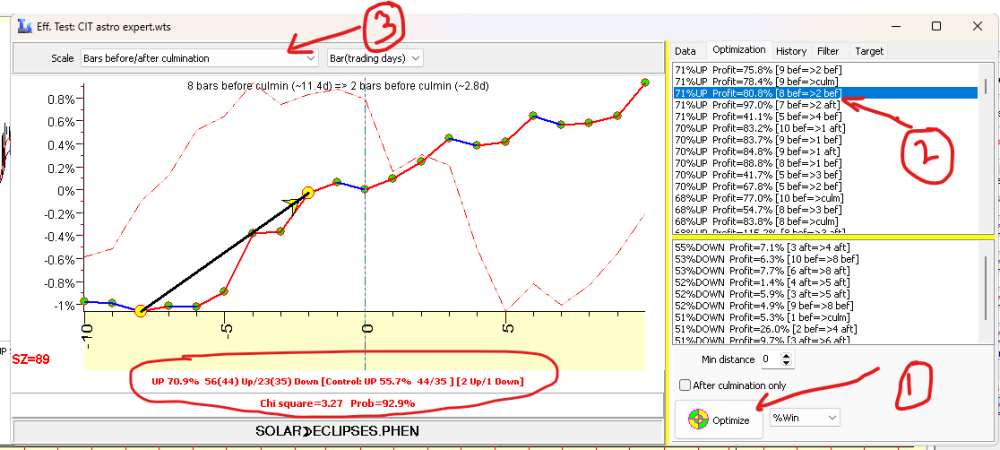Open the %Win optimization criterion dropdown
1000x450 pixels.
point(805,417)
